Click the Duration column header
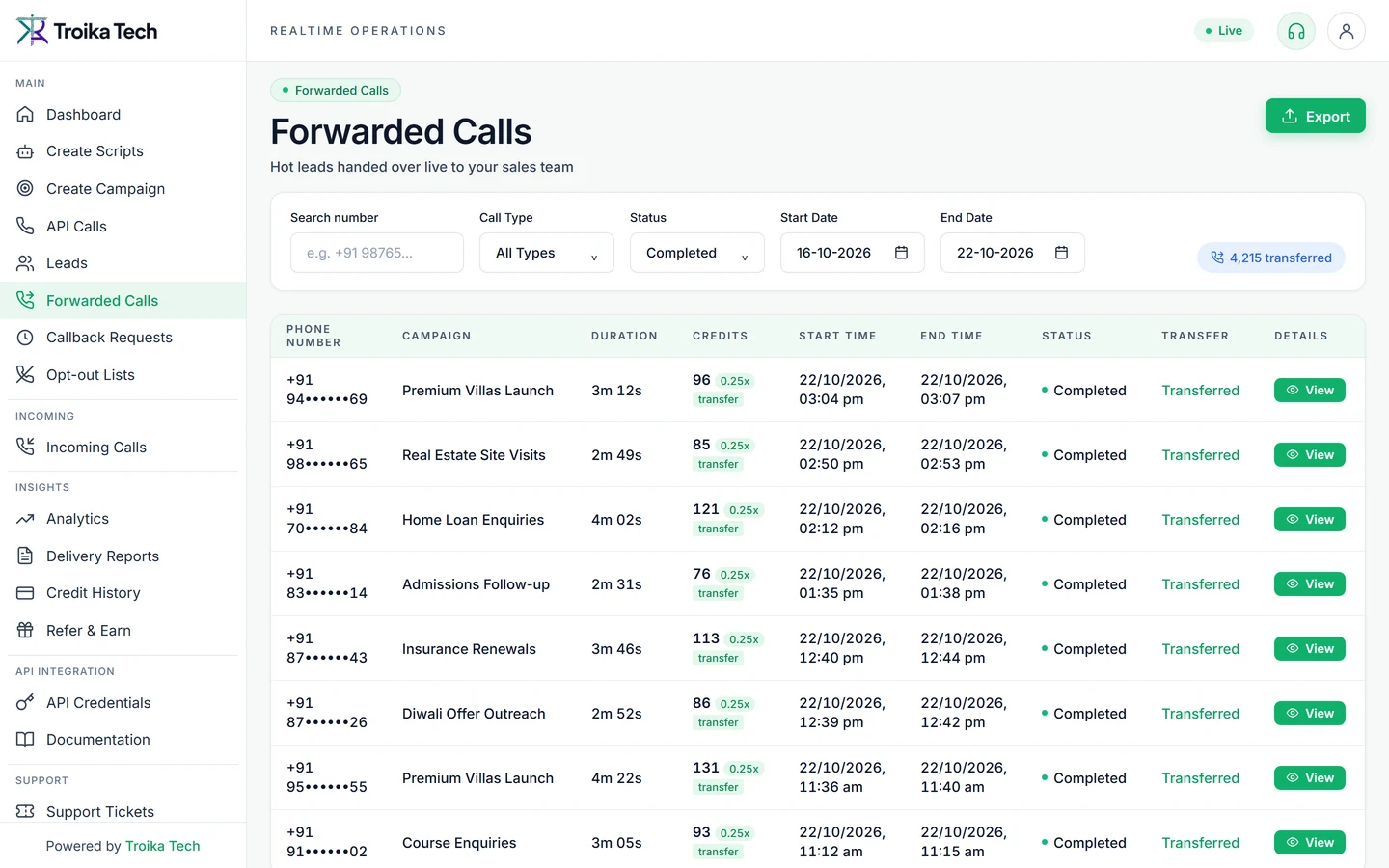The width and height of the screenshot is (1389, 868). pyautogui.click(x=624, y=336)
